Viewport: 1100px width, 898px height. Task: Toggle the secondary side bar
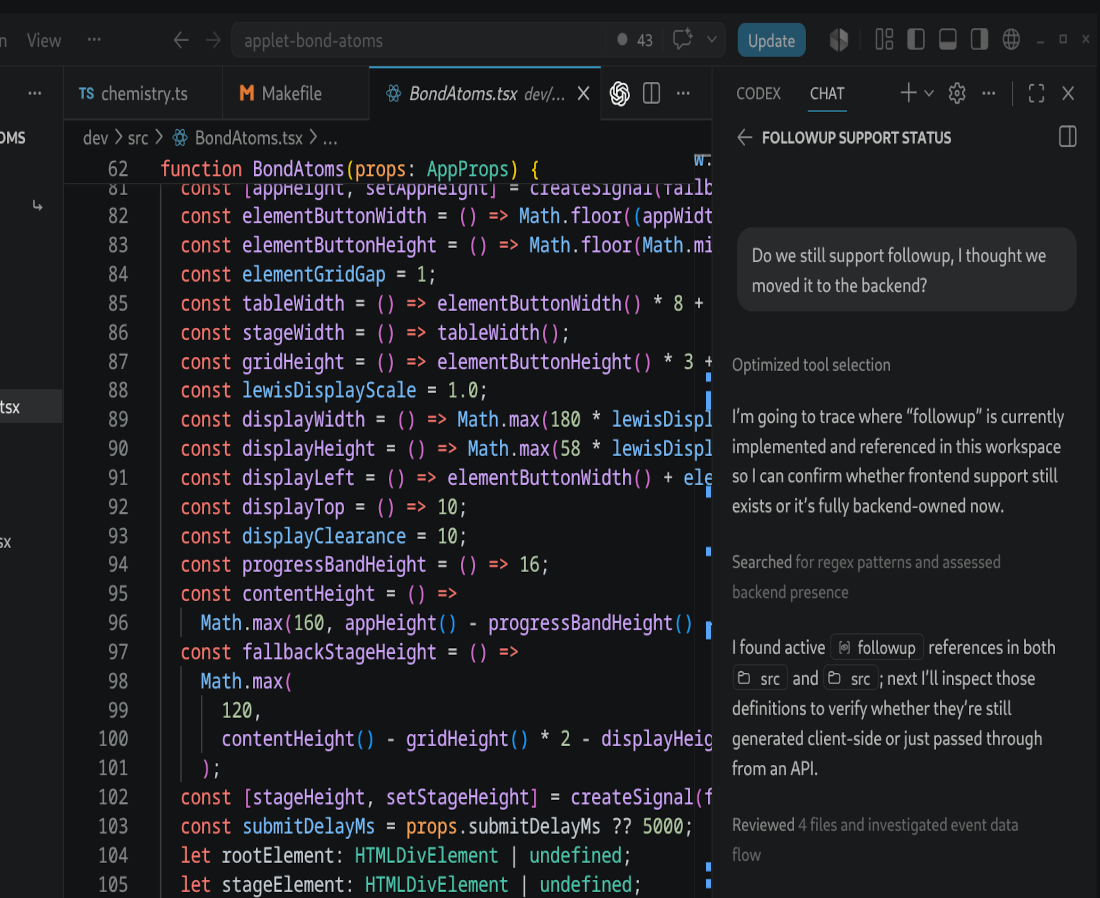tap(979, 40)
